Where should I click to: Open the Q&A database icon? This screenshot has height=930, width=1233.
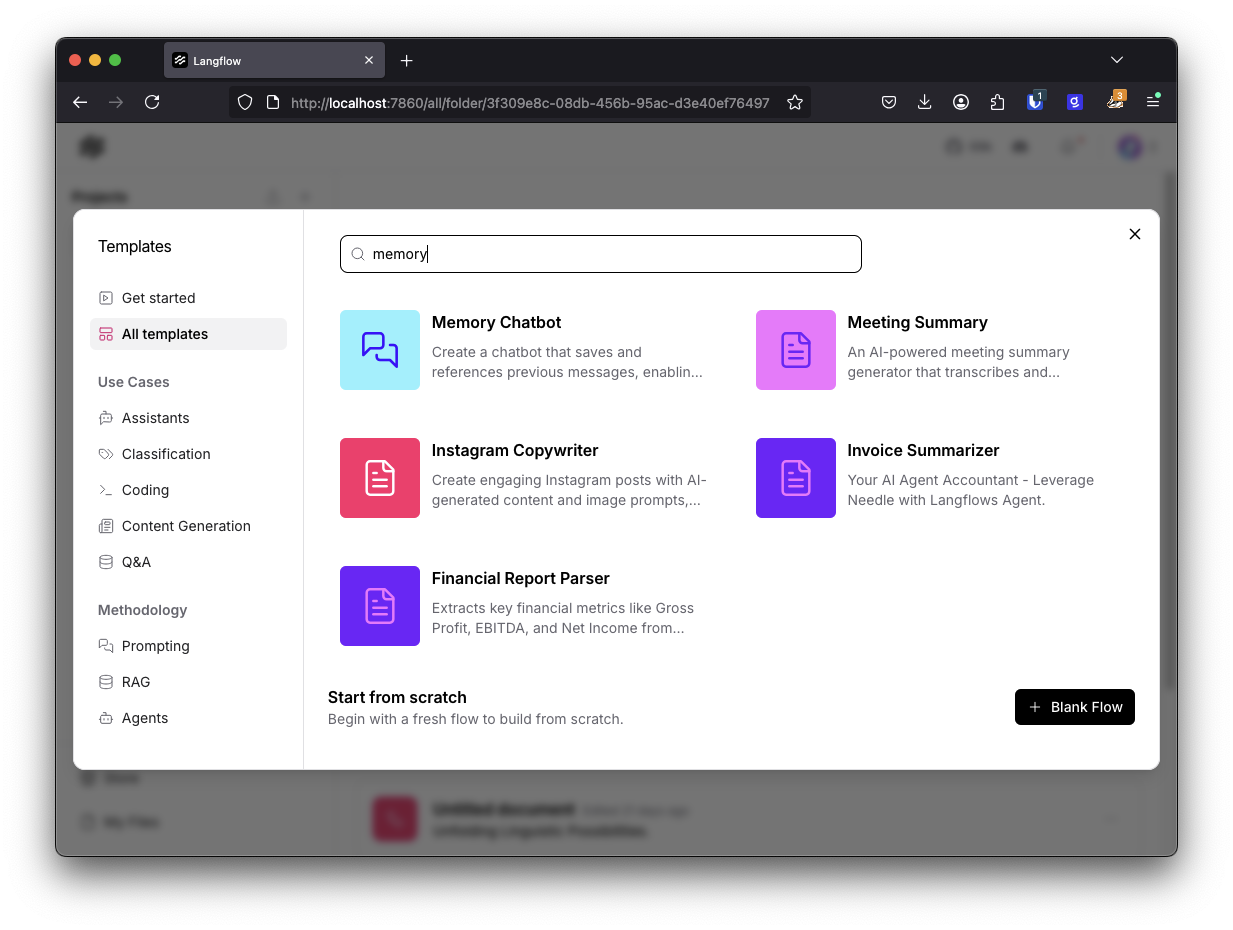(x=106, y=562)
